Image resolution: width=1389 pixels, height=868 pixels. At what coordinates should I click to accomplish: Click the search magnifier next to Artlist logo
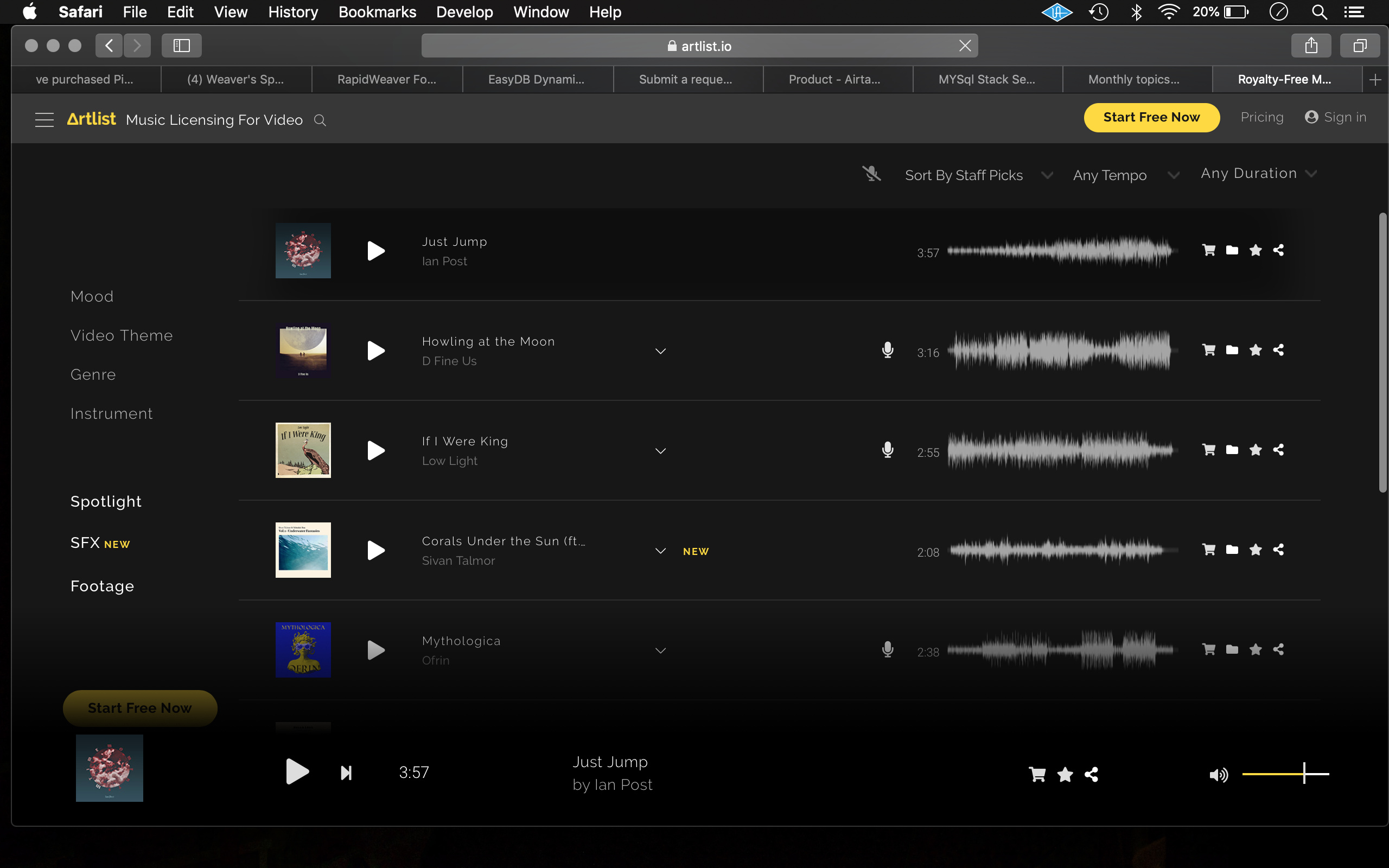(x=320, y=120)
